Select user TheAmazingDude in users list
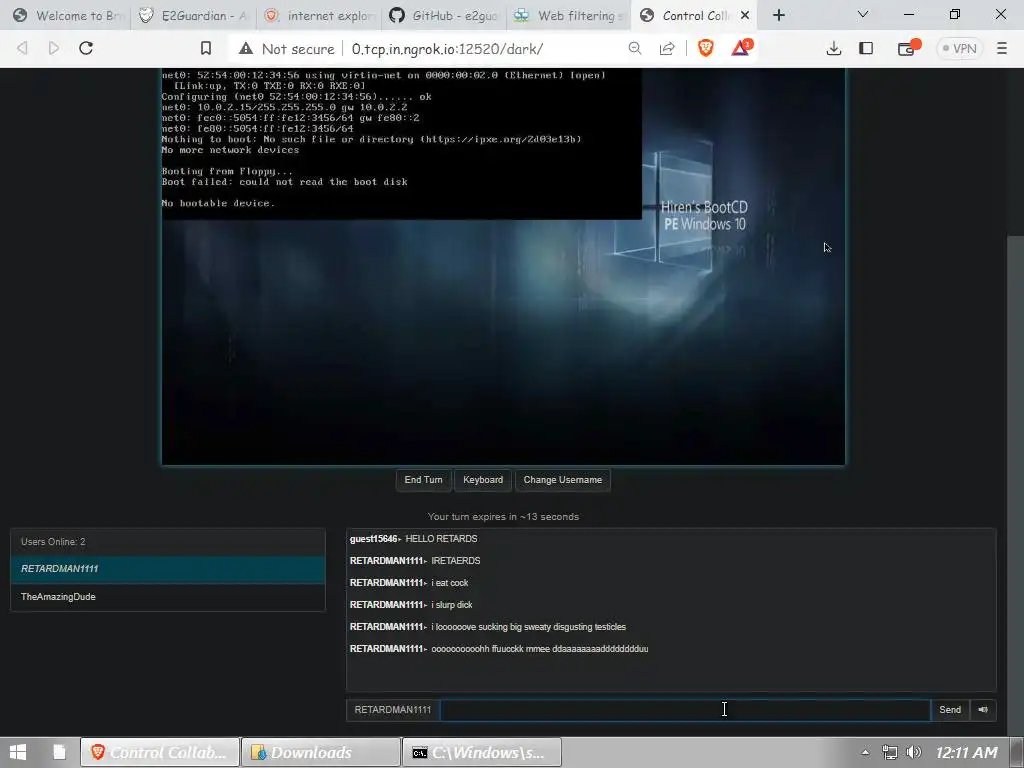1024x768 pixels. click(x=168, y=597)
